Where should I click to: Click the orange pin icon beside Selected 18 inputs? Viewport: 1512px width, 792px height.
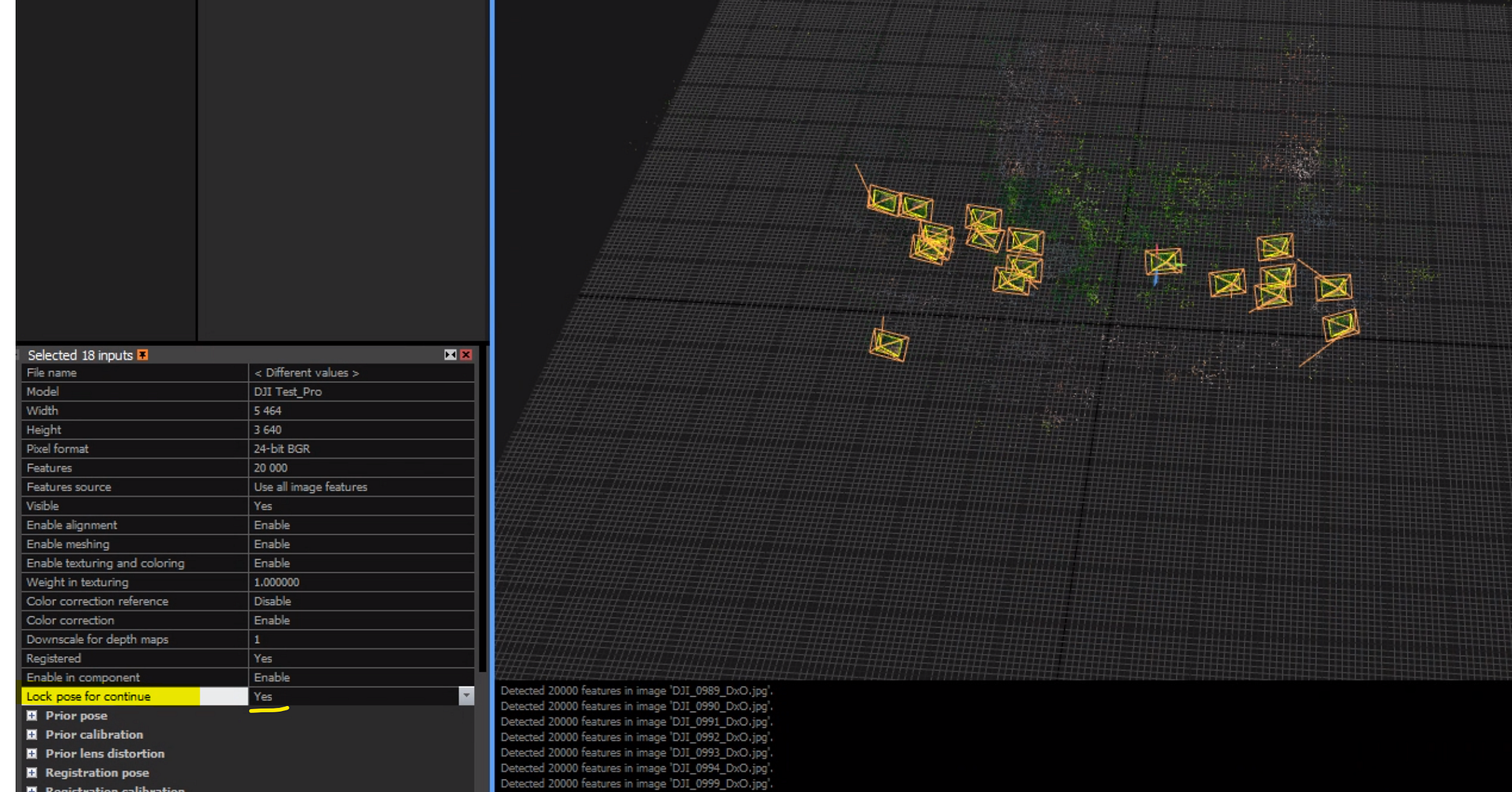pos(142,355)
